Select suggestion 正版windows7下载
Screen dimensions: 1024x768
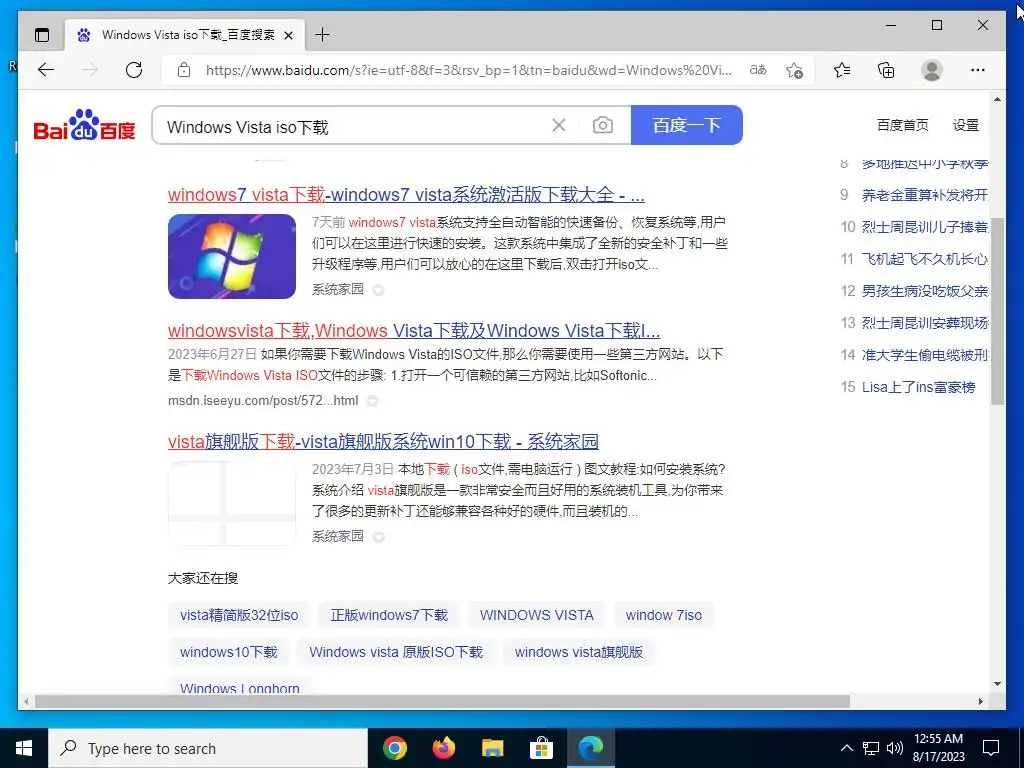pos(389,615)
